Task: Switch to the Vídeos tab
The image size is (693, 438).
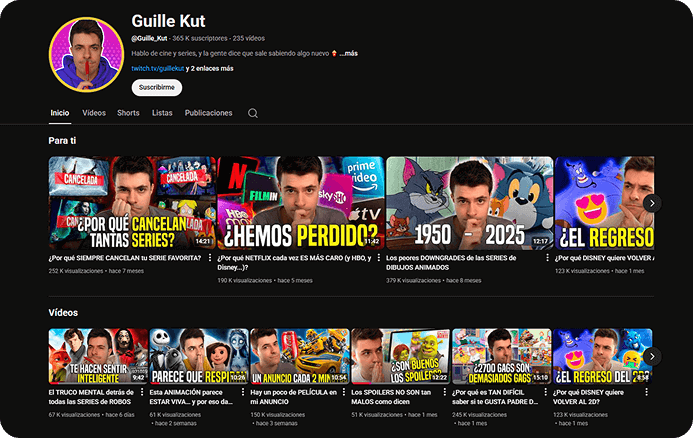Action: 94,113
